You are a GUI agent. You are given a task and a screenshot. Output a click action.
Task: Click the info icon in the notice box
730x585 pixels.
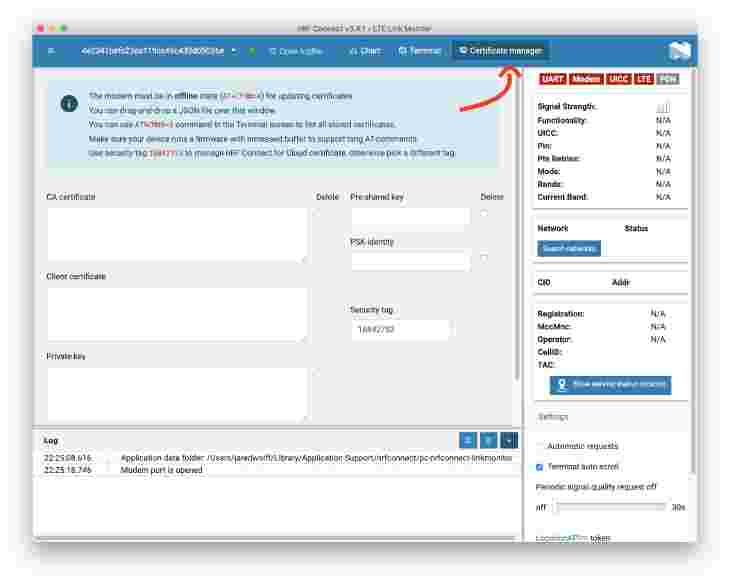pos(69,103)
